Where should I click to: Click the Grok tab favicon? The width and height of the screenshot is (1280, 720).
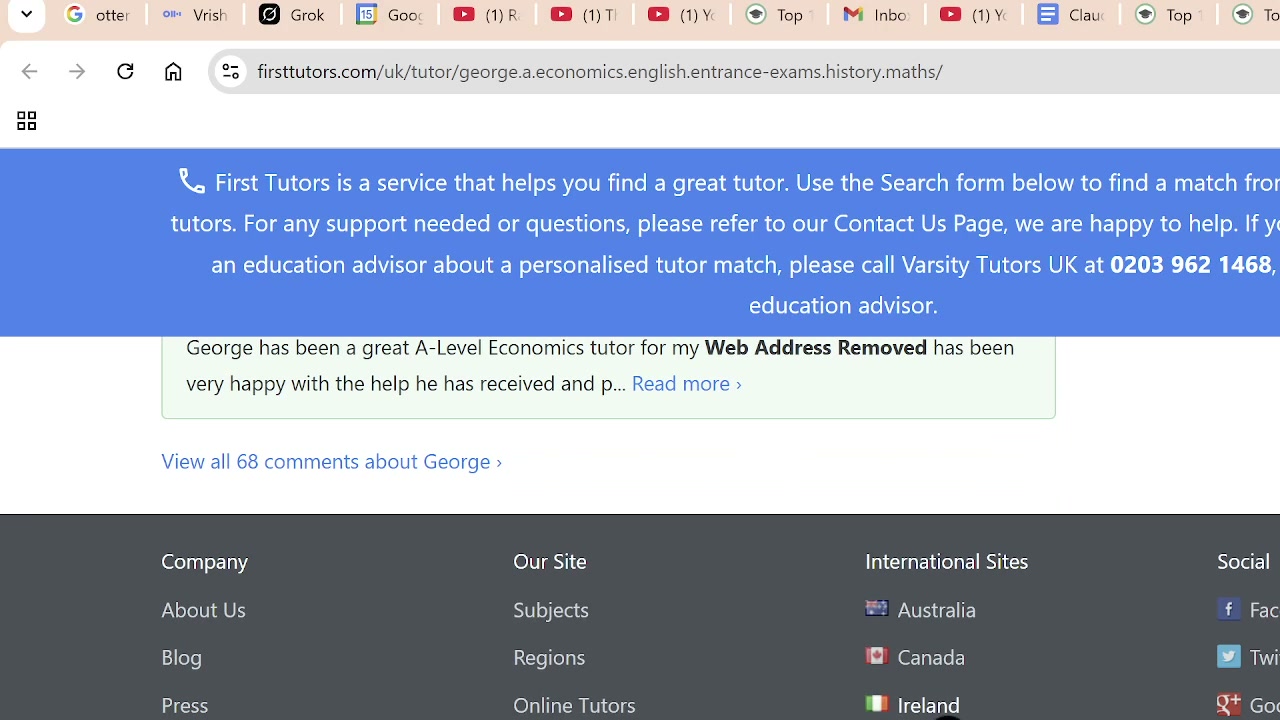(269, 15)
